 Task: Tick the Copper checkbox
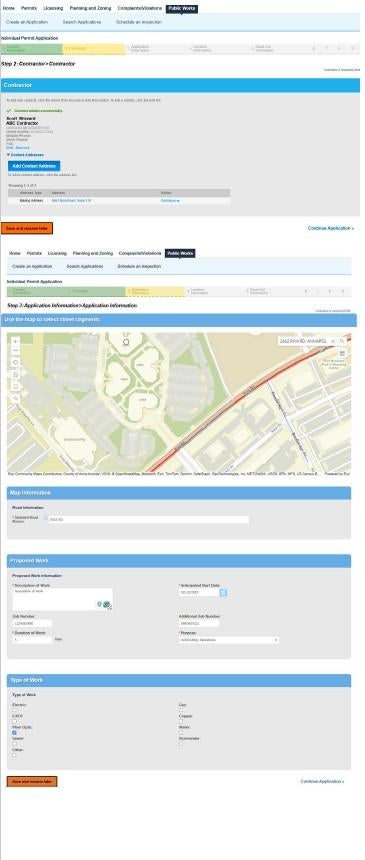tap(181, 721)
